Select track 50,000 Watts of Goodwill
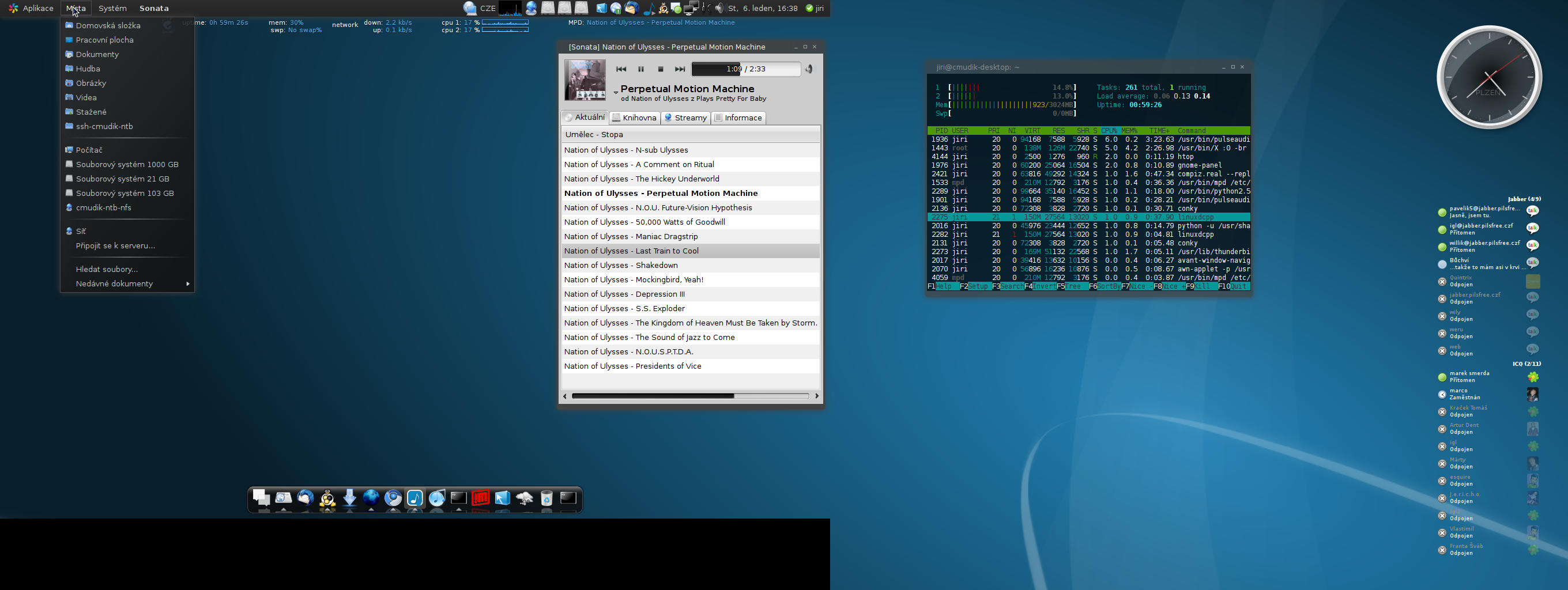The width and height of the screenshot is (1568, 590). (x=690, y=222)
